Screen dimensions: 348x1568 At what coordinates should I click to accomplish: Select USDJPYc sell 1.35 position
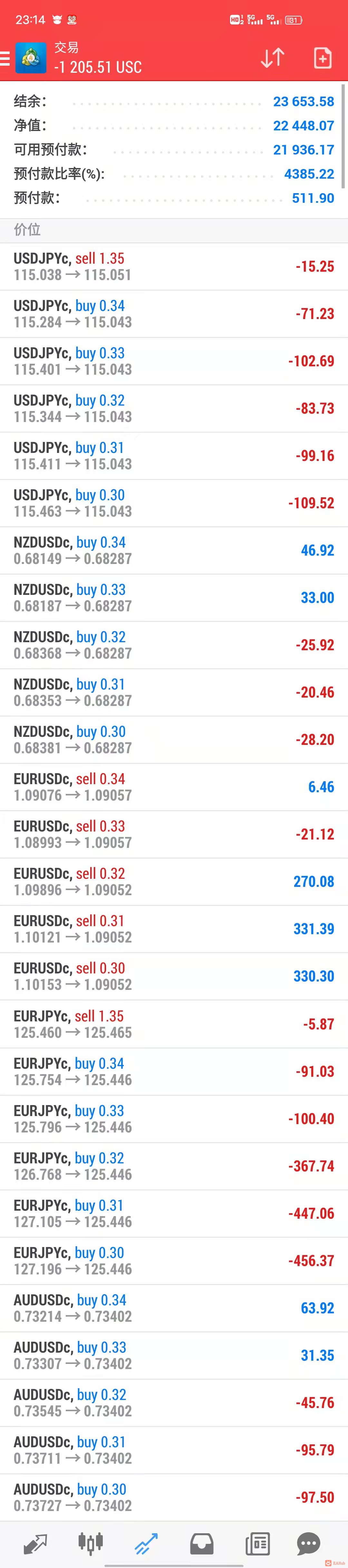pos(174,267)
